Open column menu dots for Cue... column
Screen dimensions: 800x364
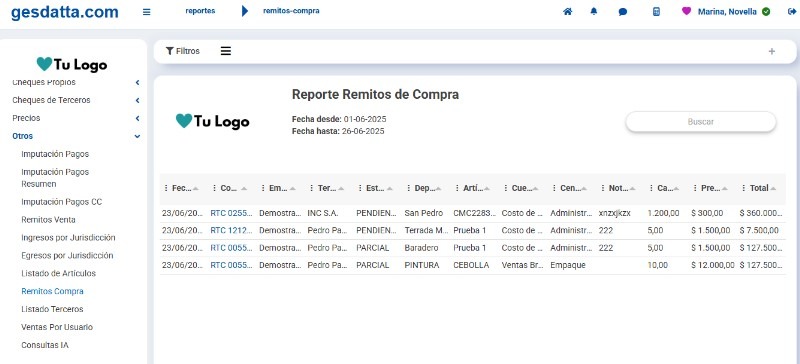(x=506, y=188)
